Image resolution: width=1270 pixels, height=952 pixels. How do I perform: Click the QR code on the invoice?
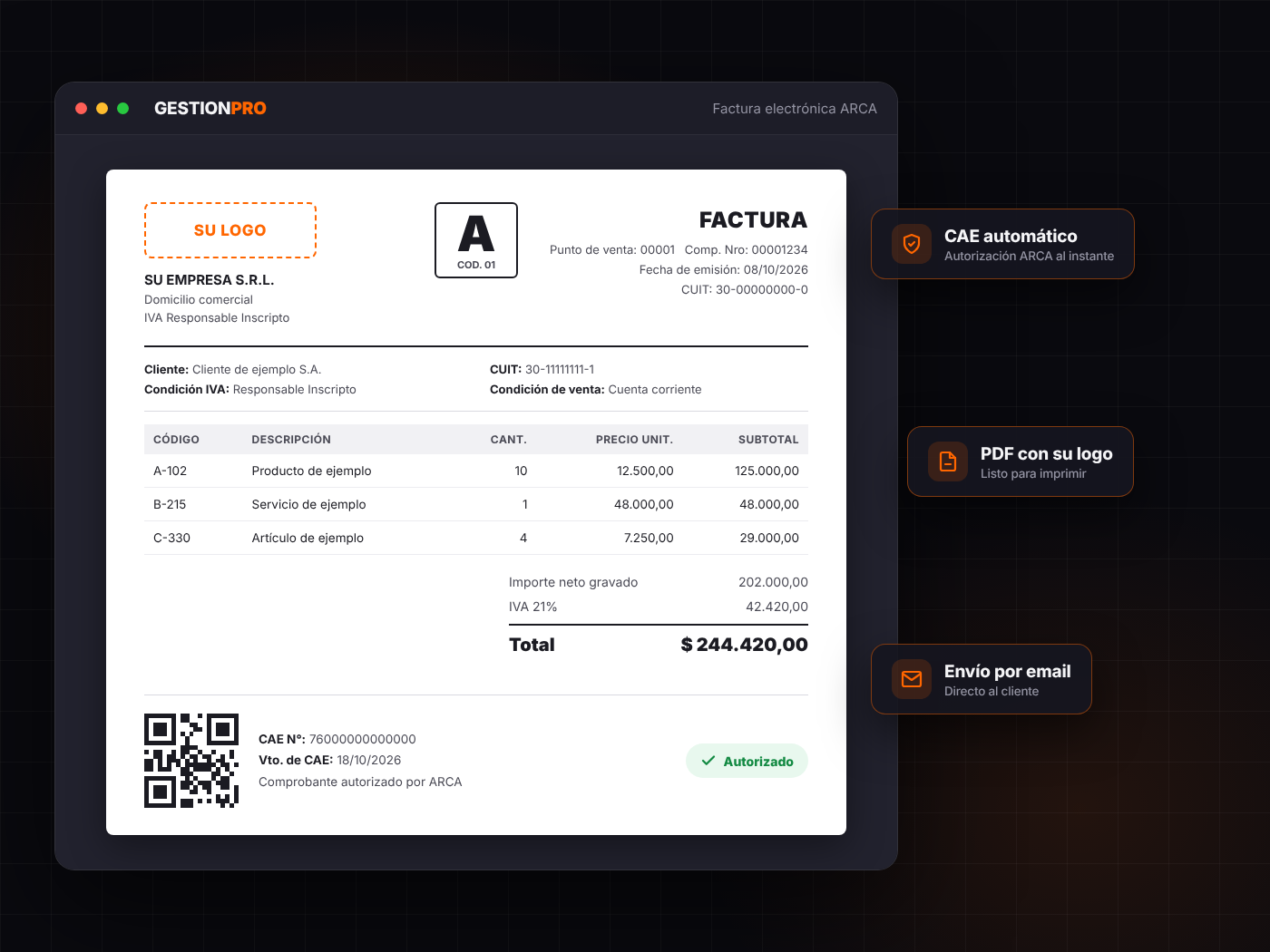pos(191,761)
